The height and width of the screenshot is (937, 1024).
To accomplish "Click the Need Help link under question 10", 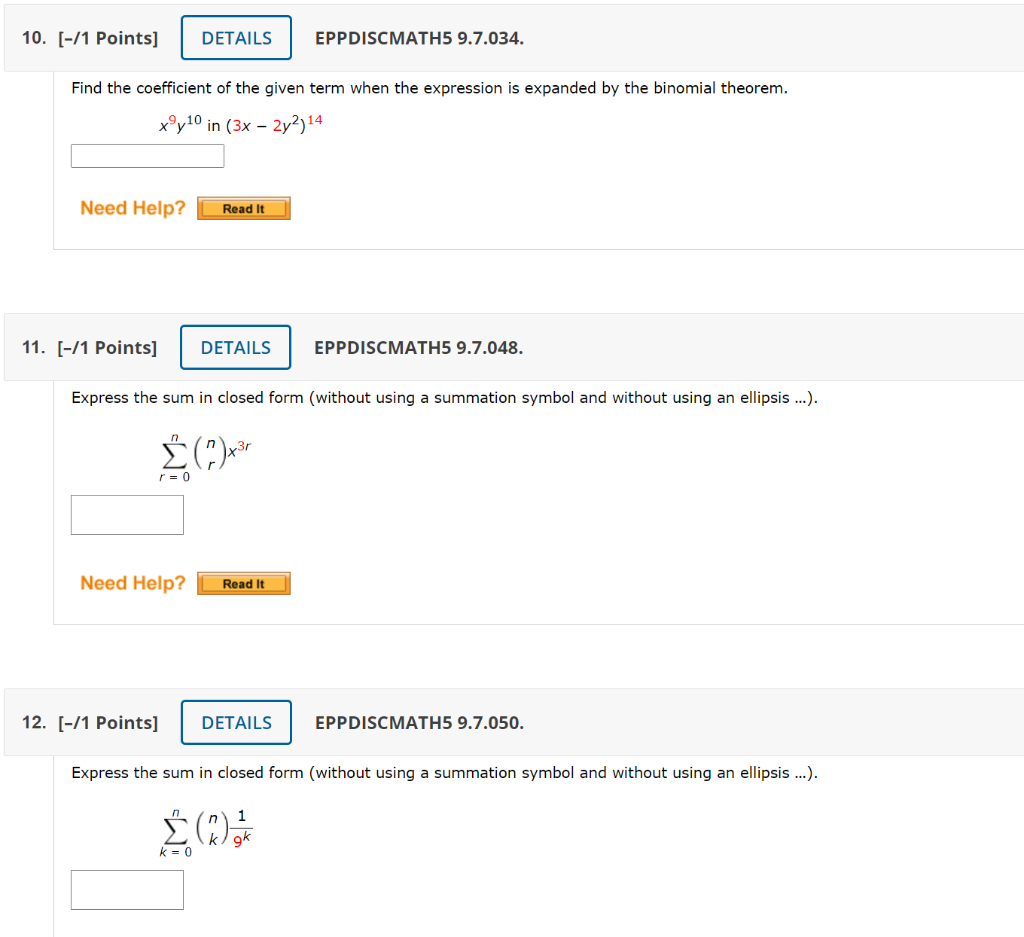I will [x=132, y=208].
